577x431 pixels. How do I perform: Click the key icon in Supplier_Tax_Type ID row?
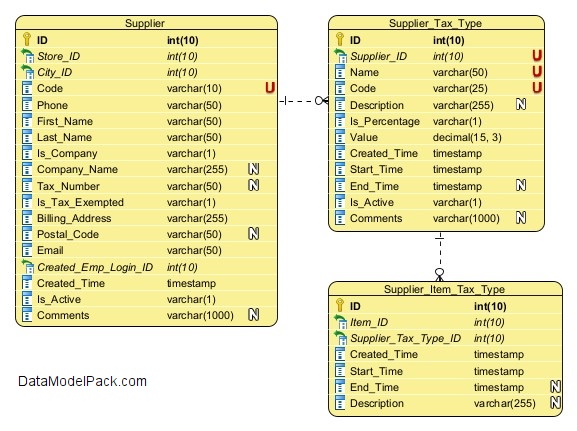click(340, 39)
